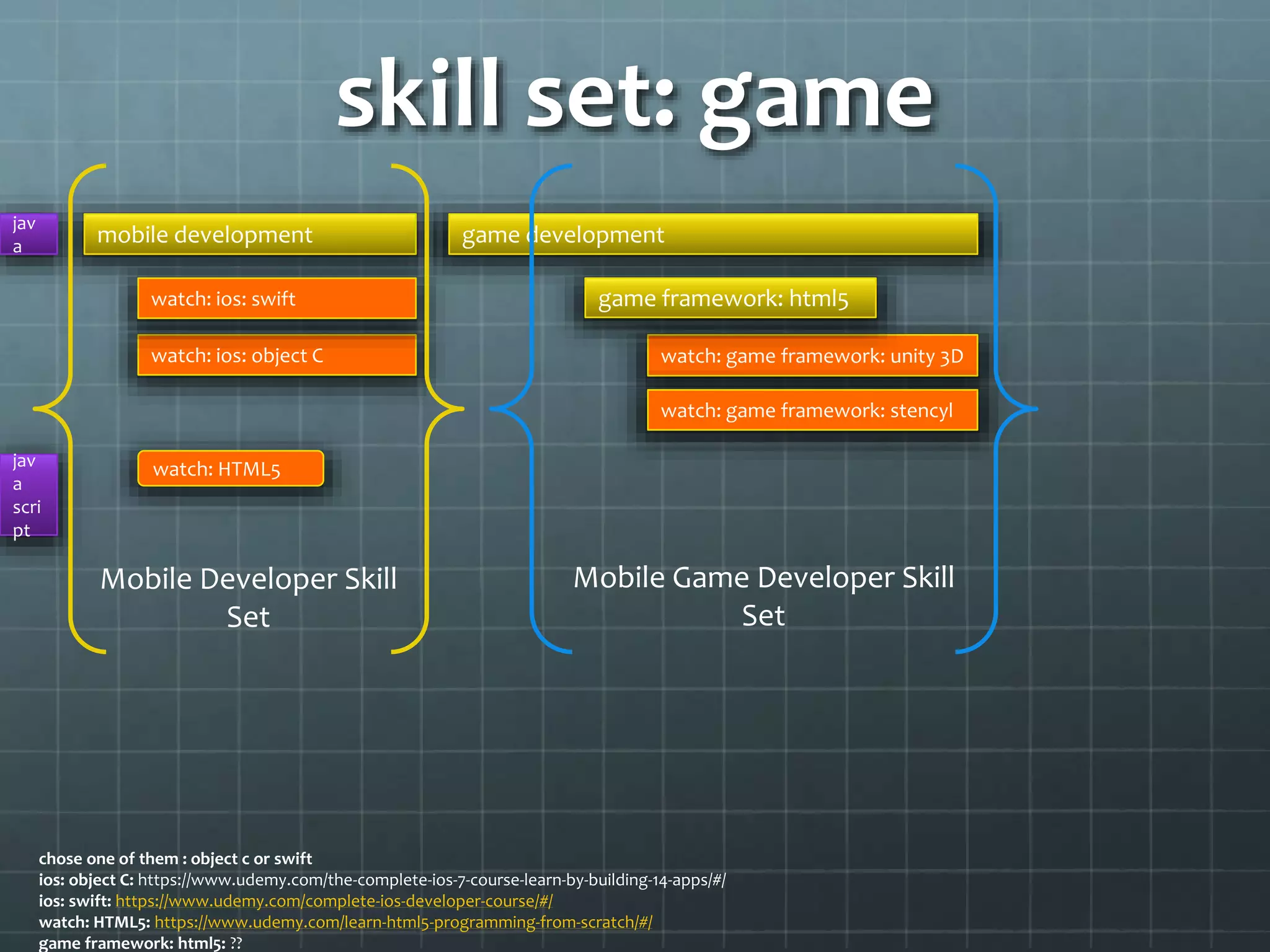The image size is (1270, 952).
Task: Click the purple 'java' box
Action: coord(29,234)
